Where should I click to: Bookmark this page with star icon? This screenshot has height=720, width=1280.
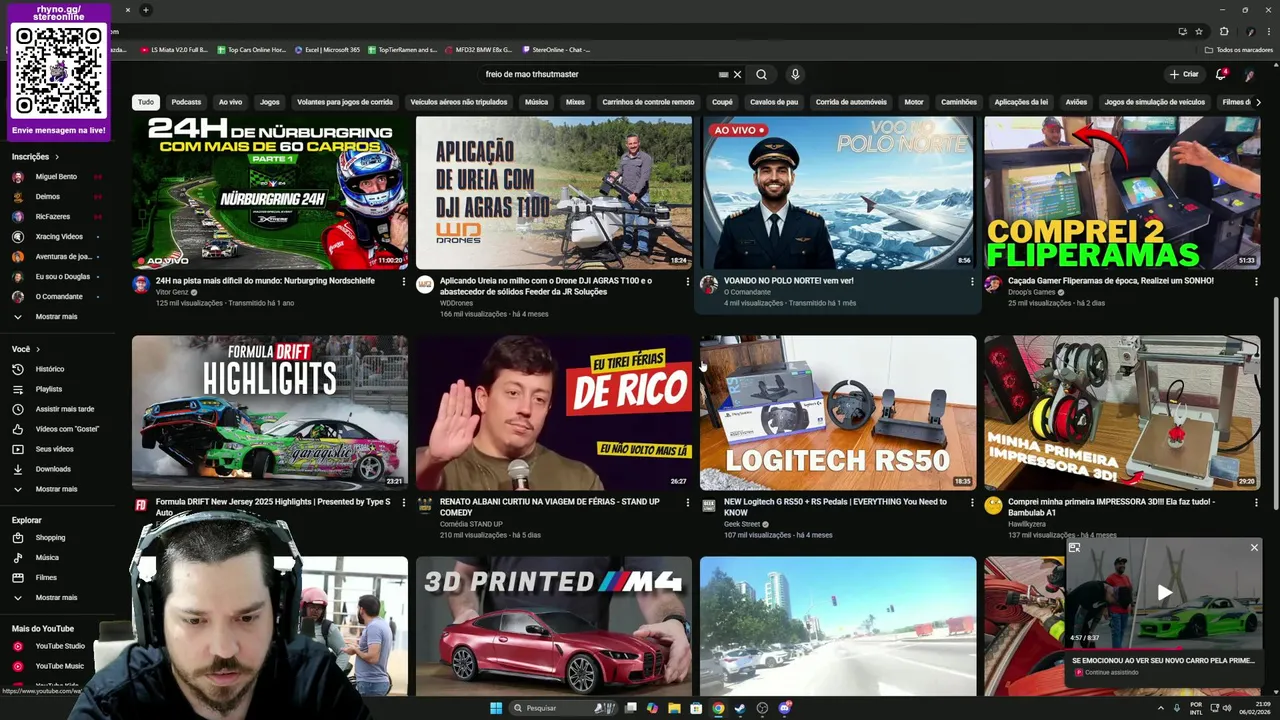tap(1199, 31)
